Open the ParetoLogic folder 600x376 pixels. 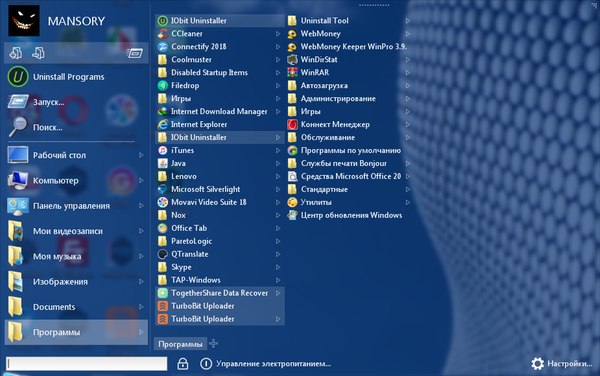[x=220, y=241]
